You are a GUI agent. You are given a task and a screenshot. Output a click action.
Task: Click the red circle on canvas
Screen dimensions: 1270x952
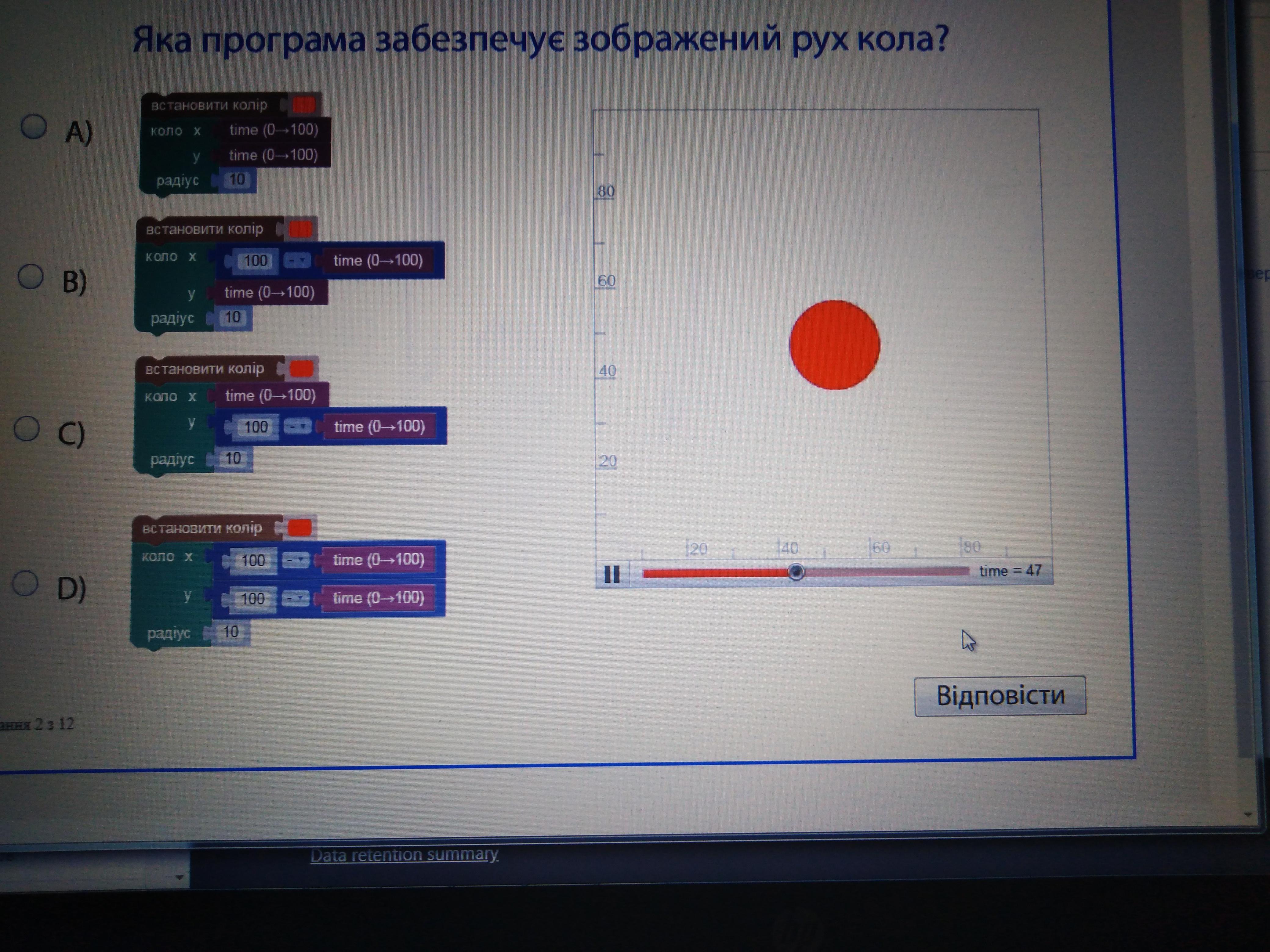834,345
